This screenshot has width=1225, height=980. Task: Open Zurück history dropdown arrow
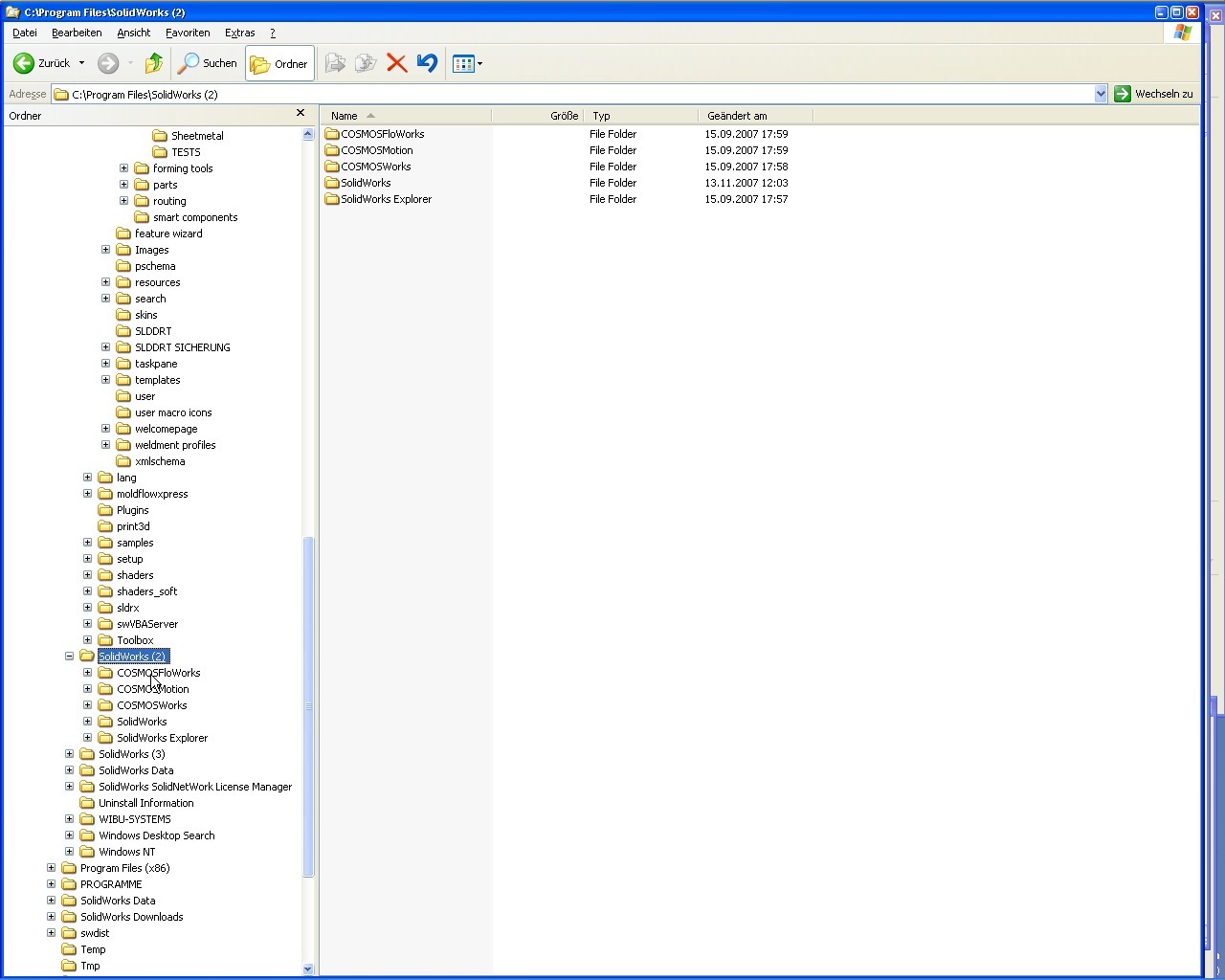tap(81, 63)
